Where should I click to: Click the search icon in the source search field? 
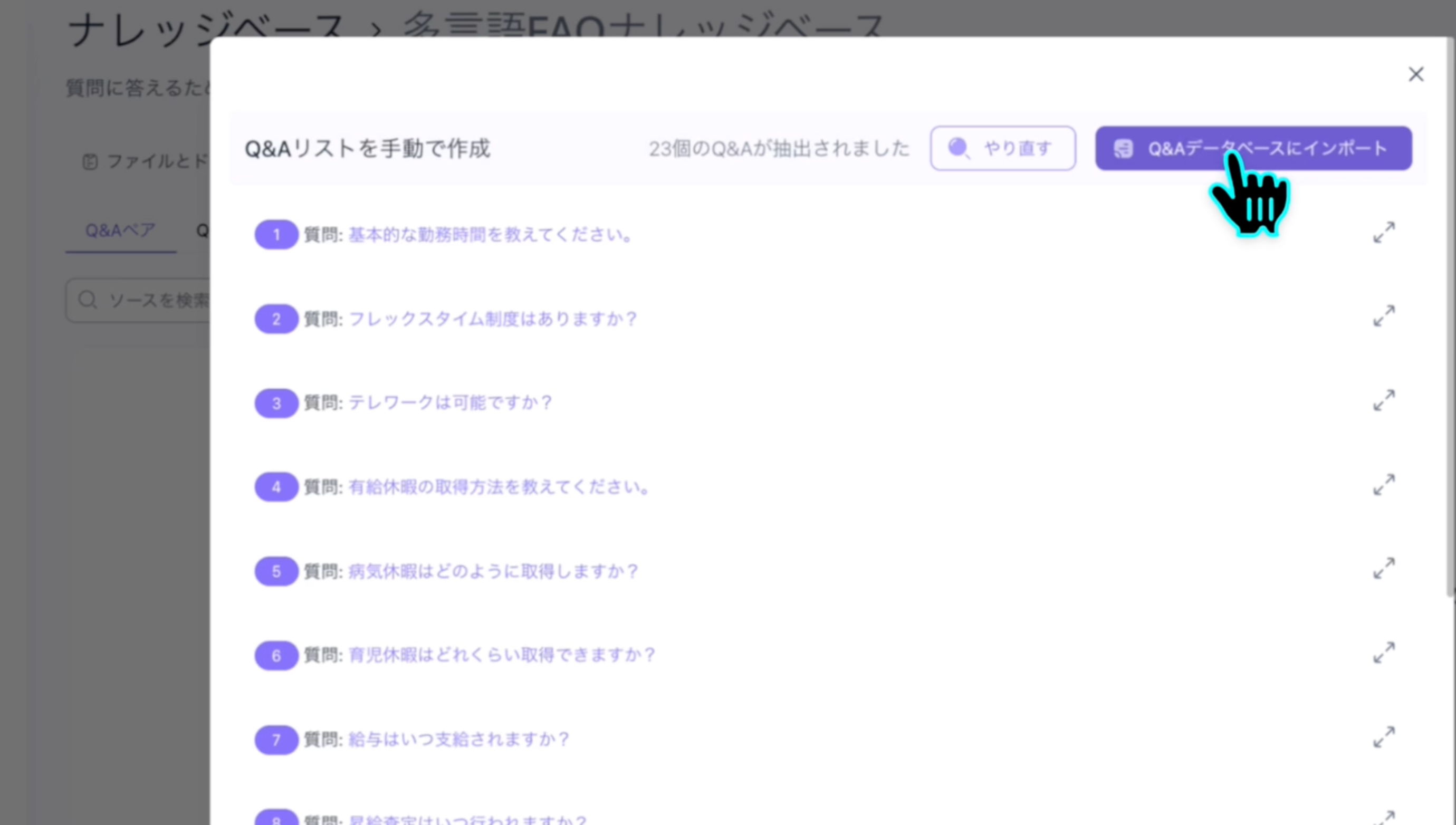pos(89,299)
